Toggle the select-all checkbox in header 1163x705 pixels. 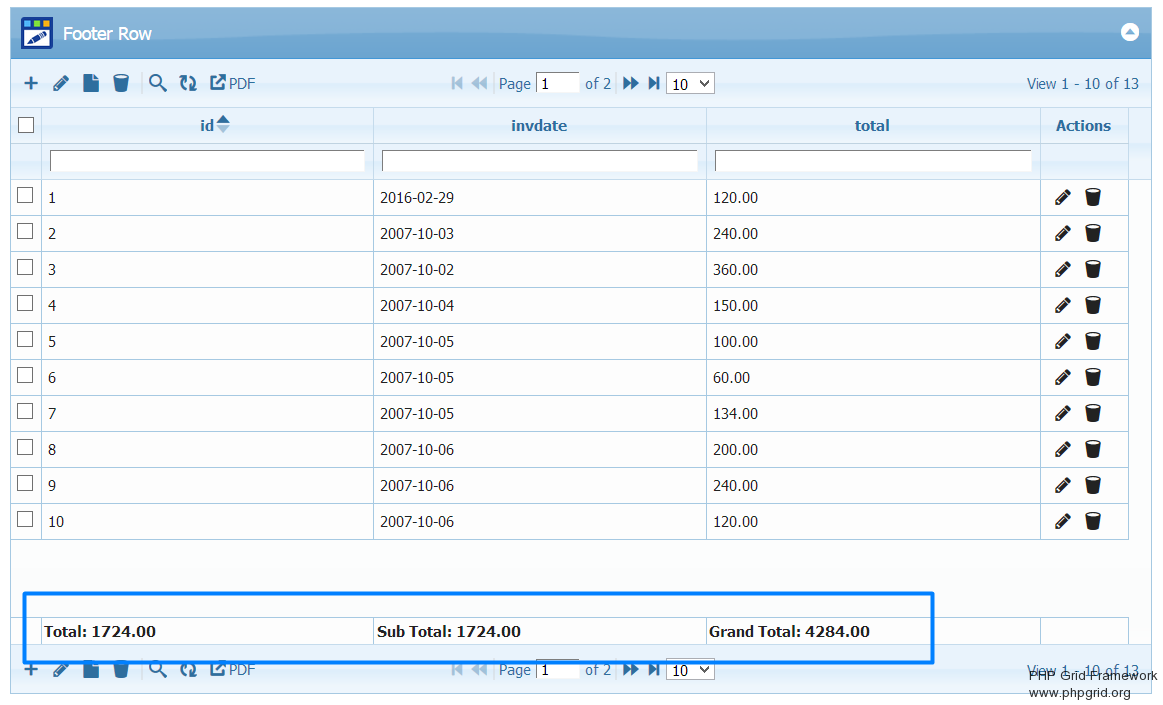pyautogui.click(x=26, y=125)
